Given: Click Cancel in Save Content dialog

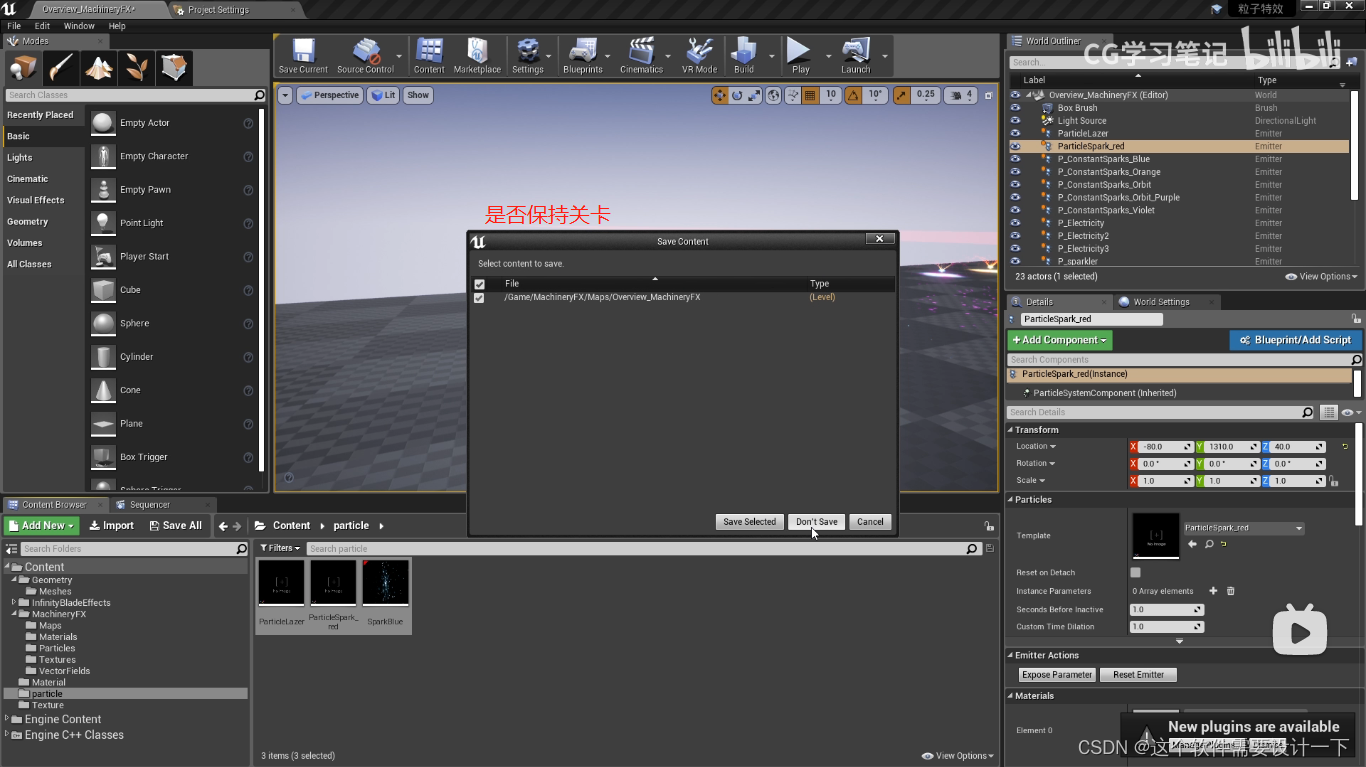Looking at the screenshot, I should (x=870, y=522).
